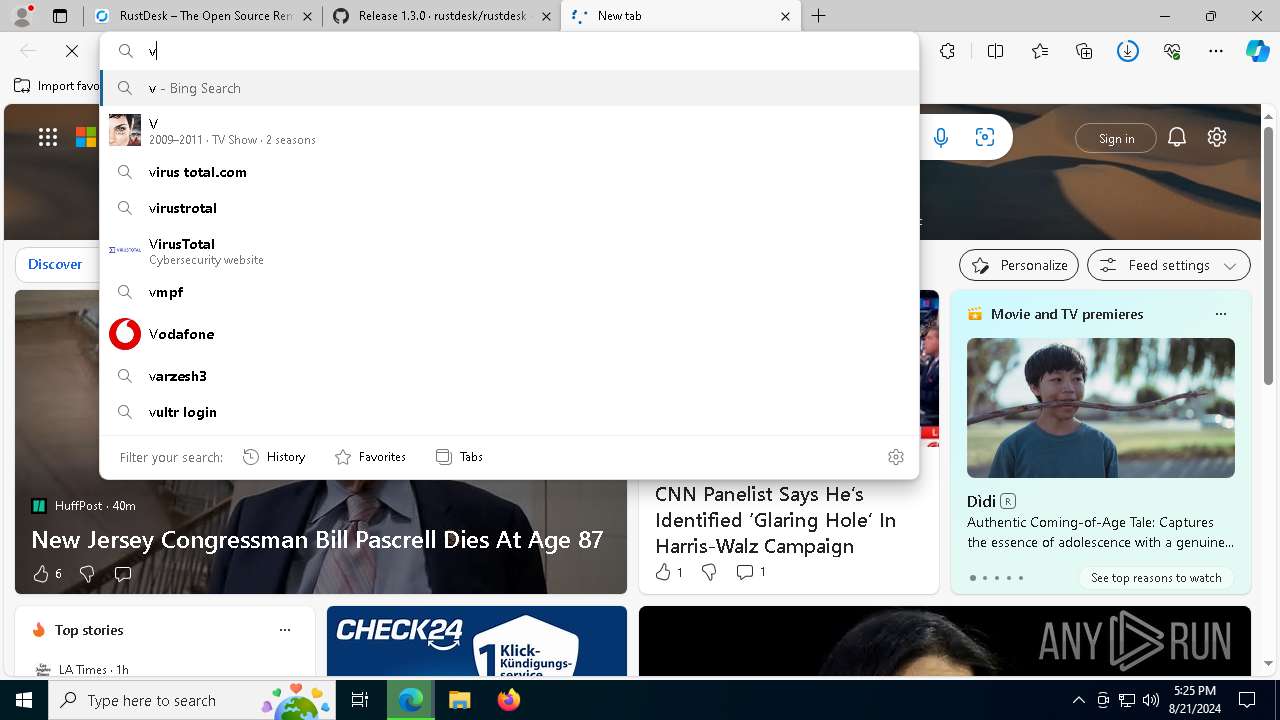Dislike the Pascrell article

coord(87,574)
